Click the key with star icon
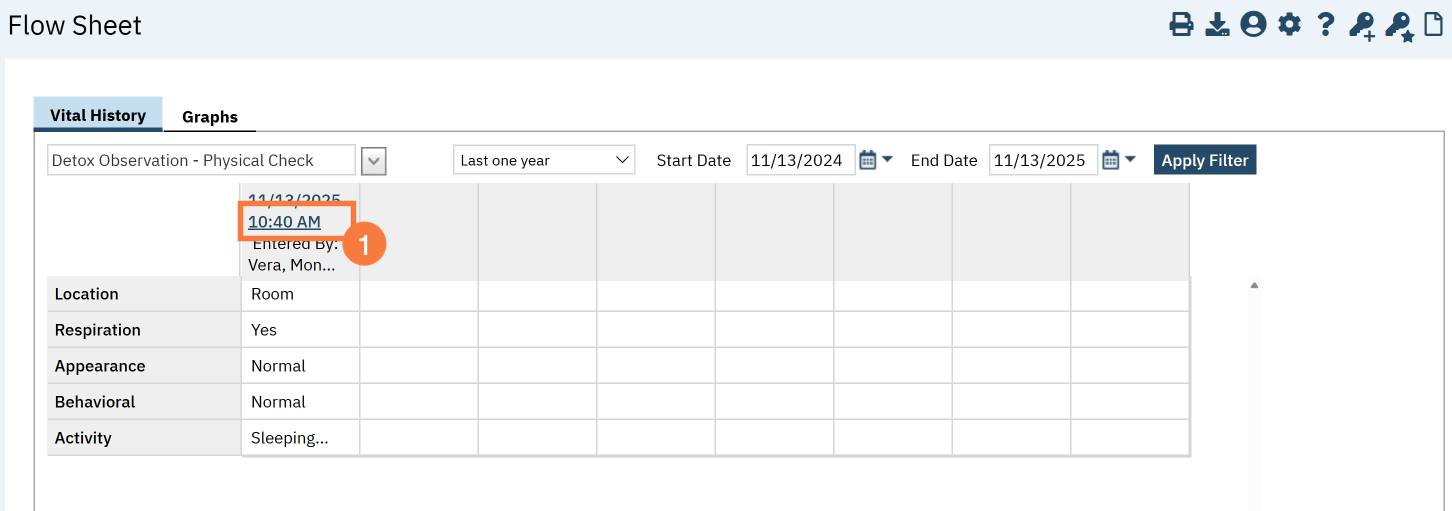The height and width of the screenshot is (511, 1452). click(x=1400, y=25)
